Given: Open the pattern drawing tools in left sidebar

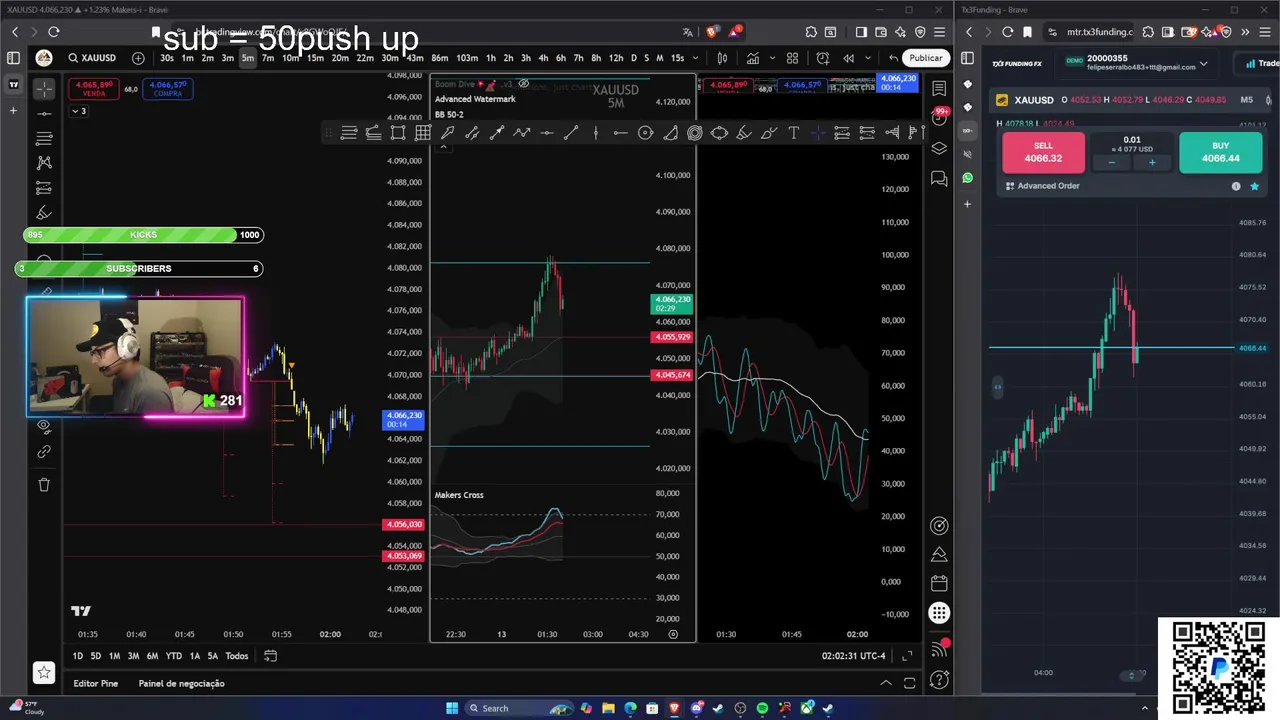Looking at the screenshot, I should [44, 162].
